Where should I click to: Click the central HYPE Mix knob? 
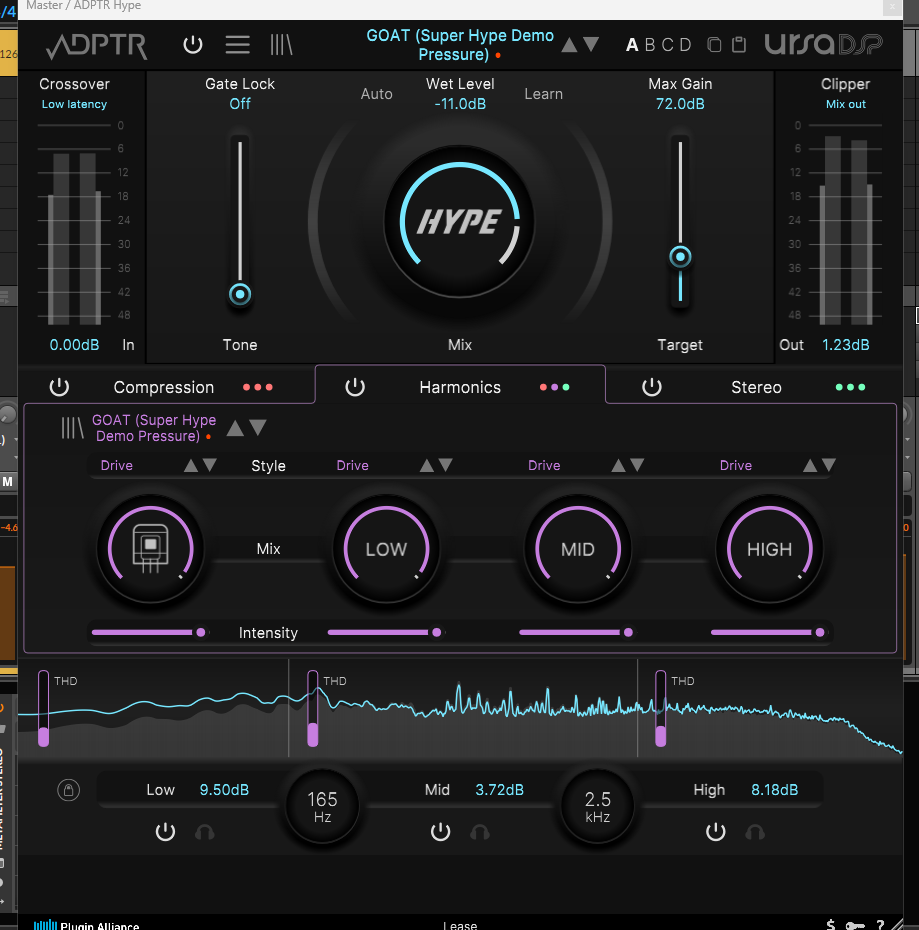(x=459, y=222)
